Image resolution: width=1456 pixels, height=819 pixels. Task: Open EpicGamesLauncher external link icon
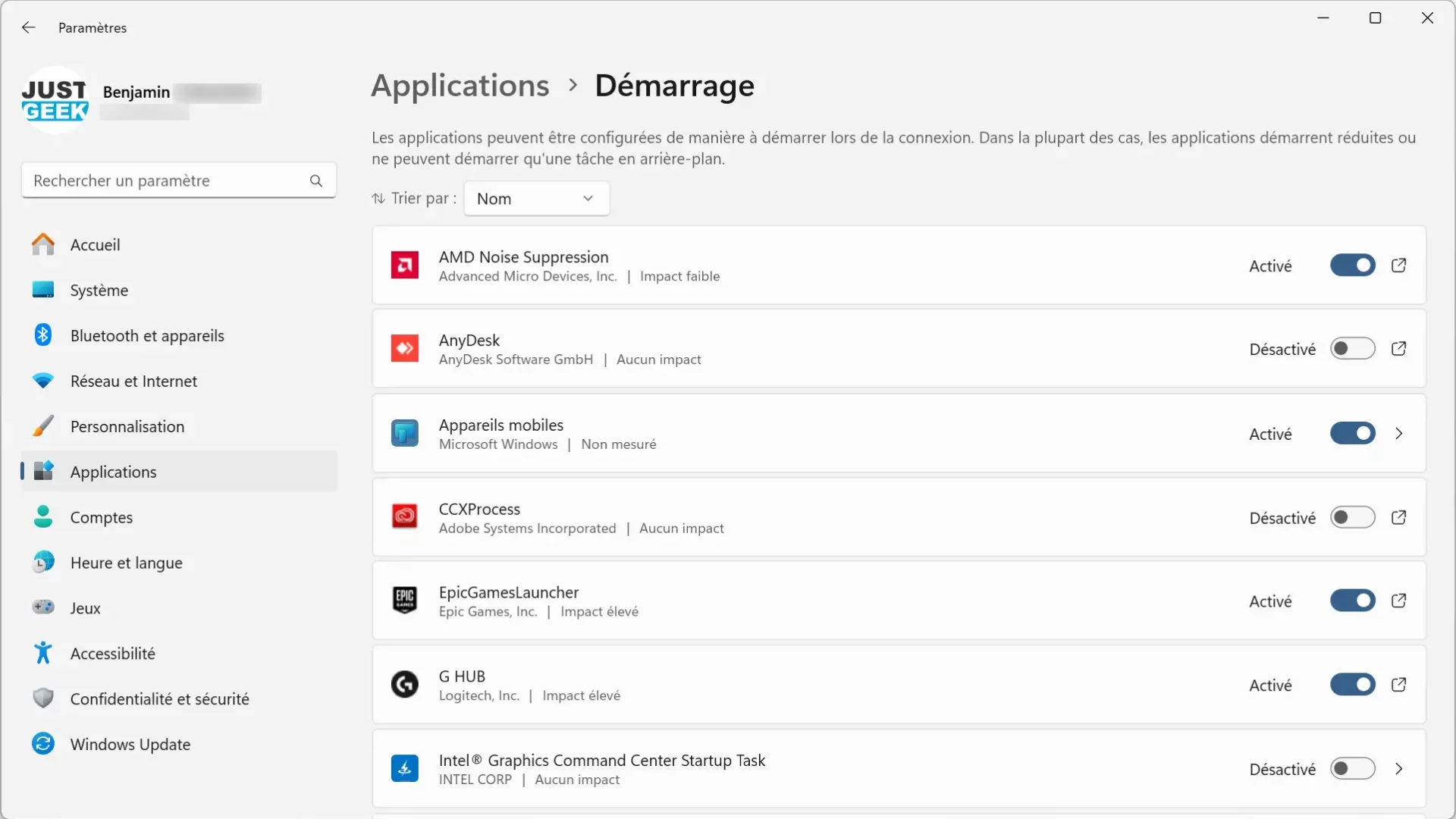tap(1399, 601)
